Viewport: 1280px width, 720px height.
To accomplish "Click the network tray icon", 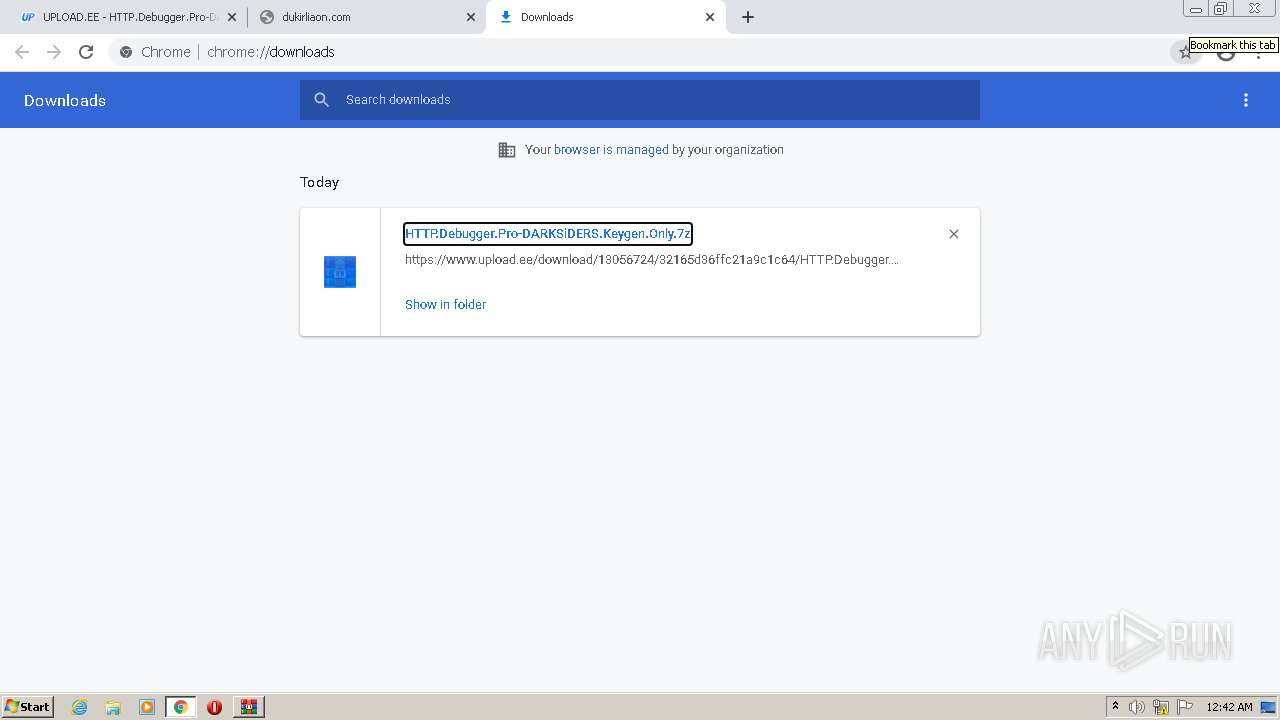I will tap(1161, 707).
